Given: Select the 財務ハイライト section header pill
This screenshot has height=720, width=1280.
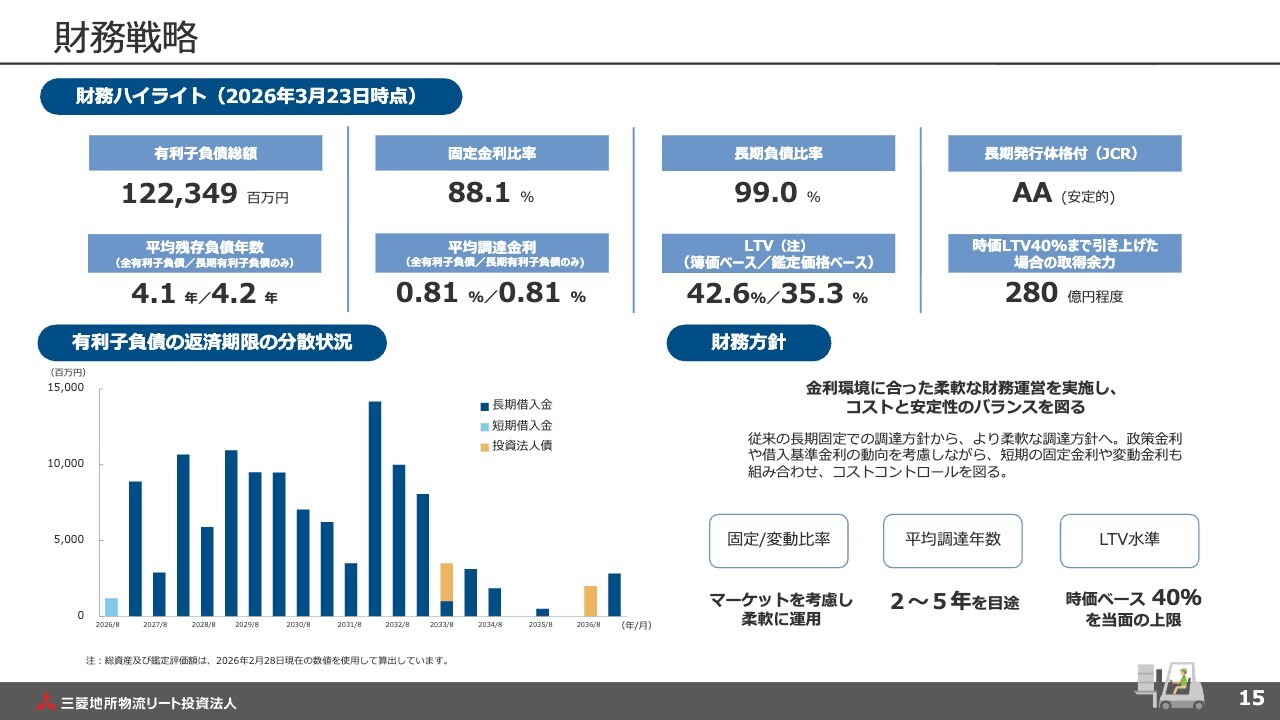Looking at the screenshot, I should coord(250,97).
